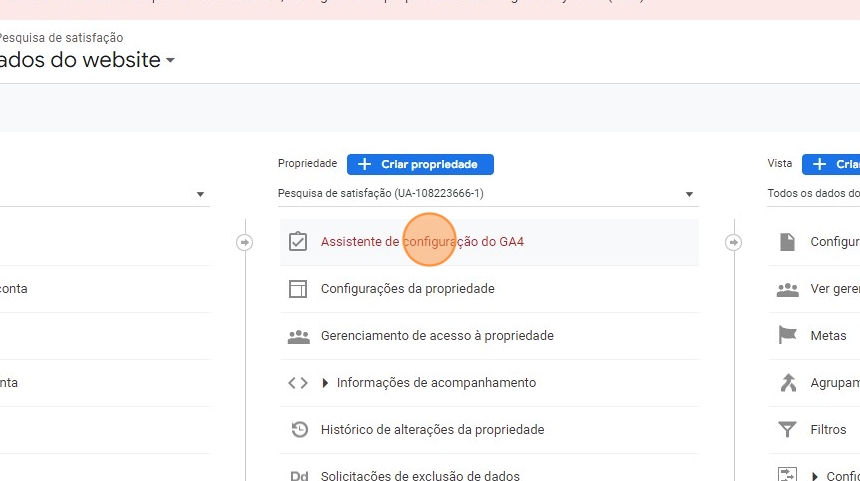Open the website data view title dropdown
Viewport: 860px width, 481px height.
170,61
